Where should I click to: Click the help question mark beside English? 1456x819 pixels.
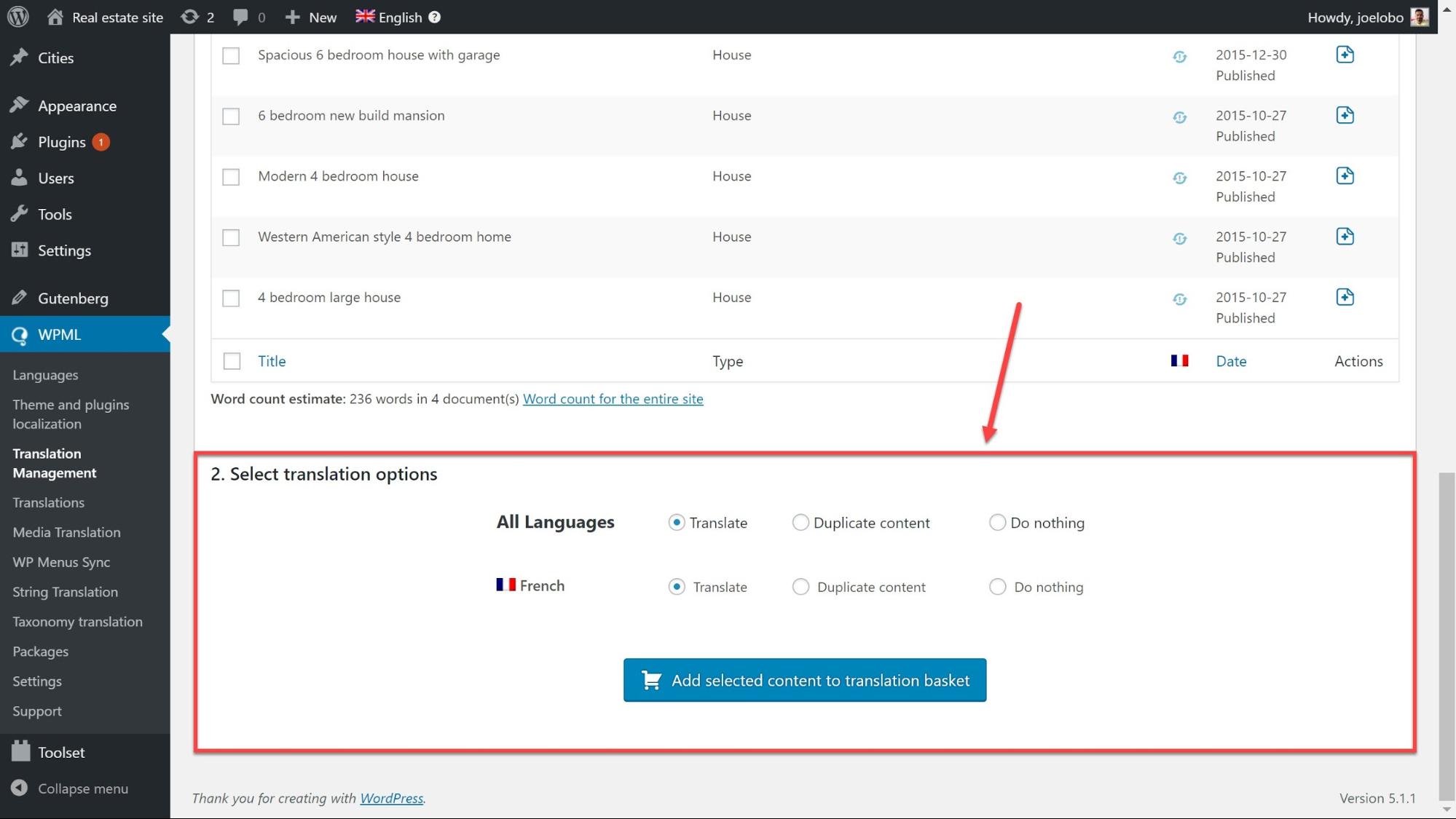pyautogui.click(x=434, y=17)
